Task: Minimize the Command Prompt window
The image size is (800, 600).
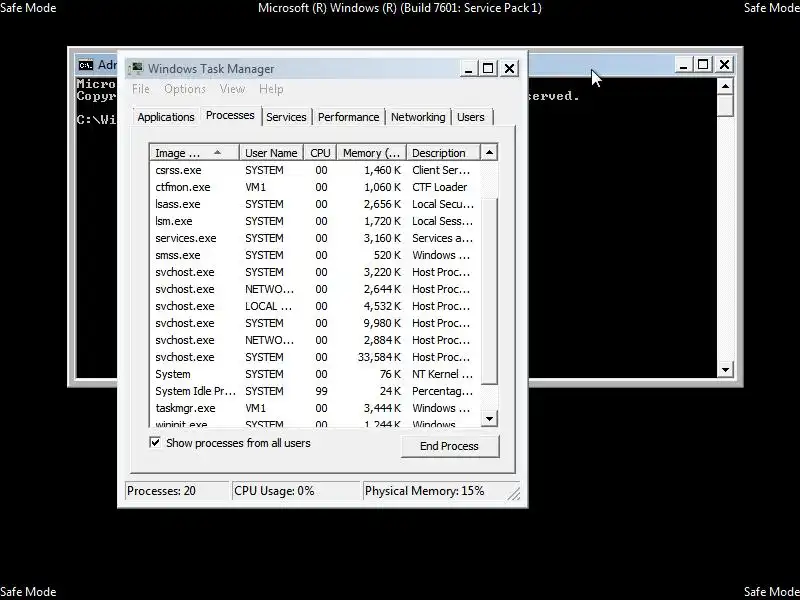Action: click(683, 65)
